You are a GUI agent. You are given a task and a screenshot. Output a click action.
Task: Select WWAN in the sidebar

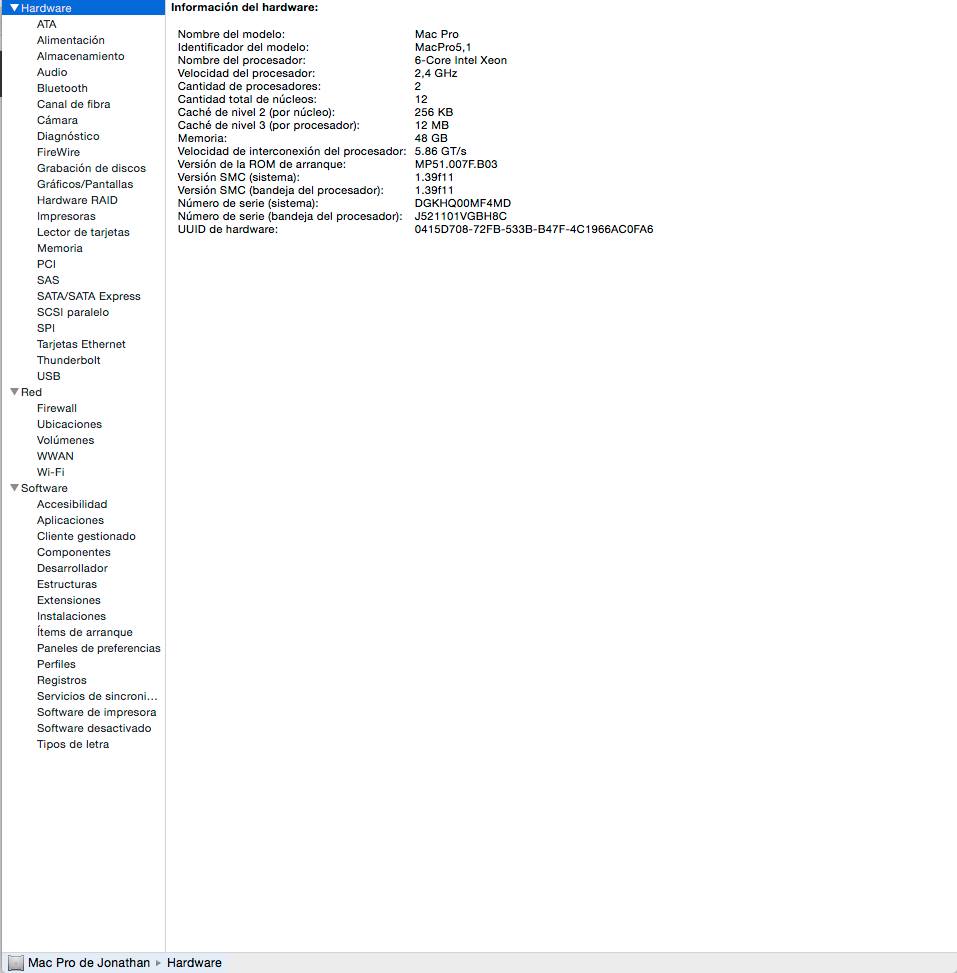coord(55,456)
